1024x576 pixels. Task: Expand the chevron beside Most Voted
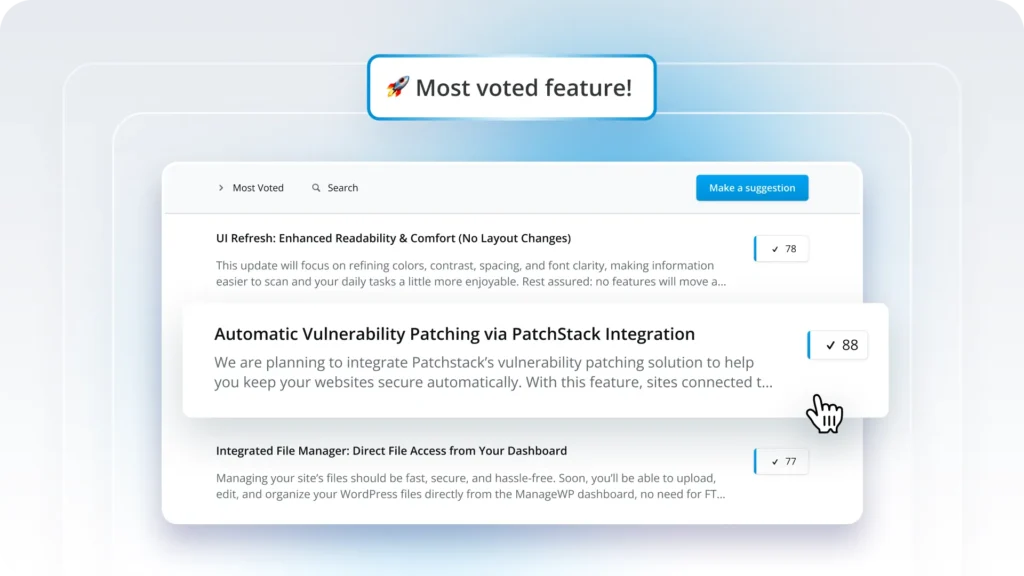(220, 188)
